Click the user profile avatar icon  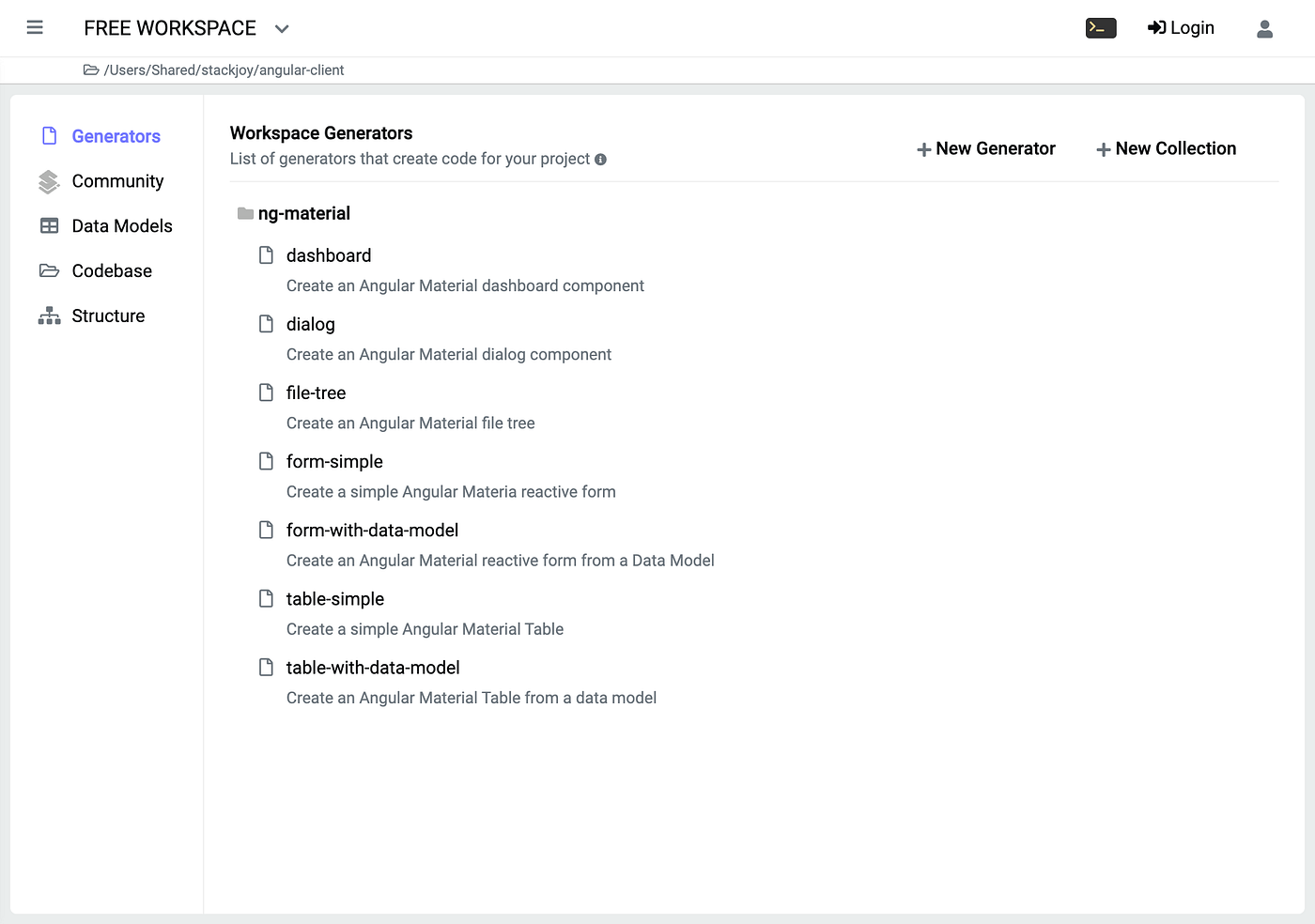coord(1264,29)
